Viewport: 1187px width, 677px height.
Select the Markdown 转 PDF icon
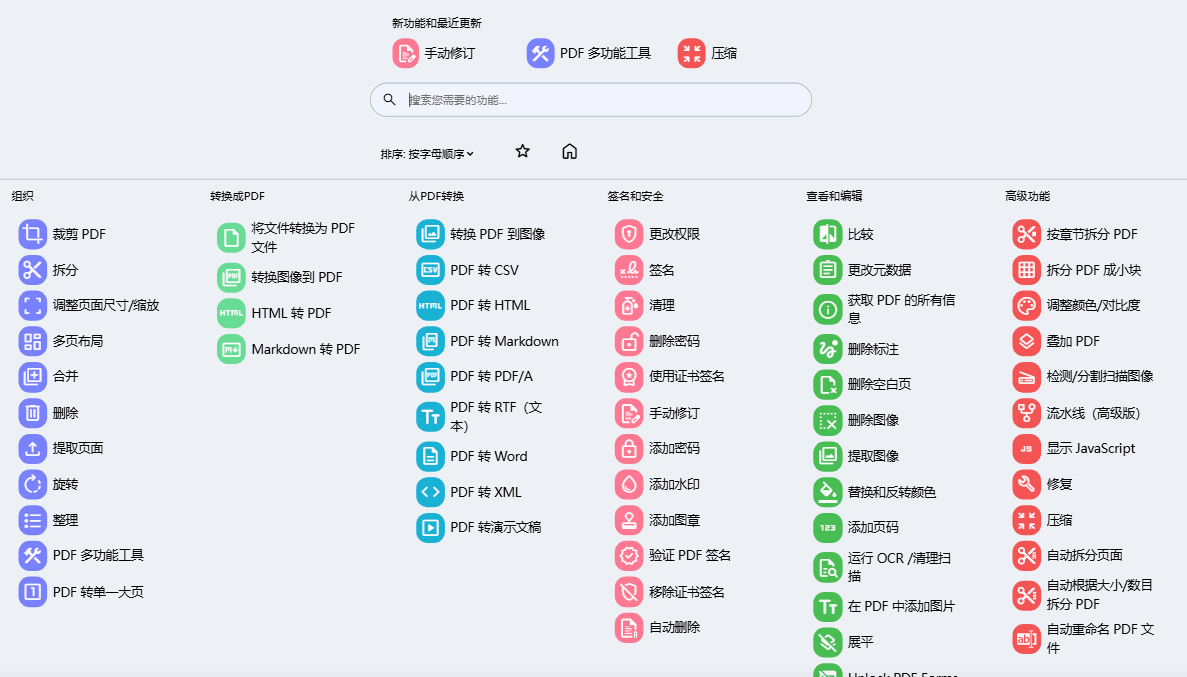(232, 349)
